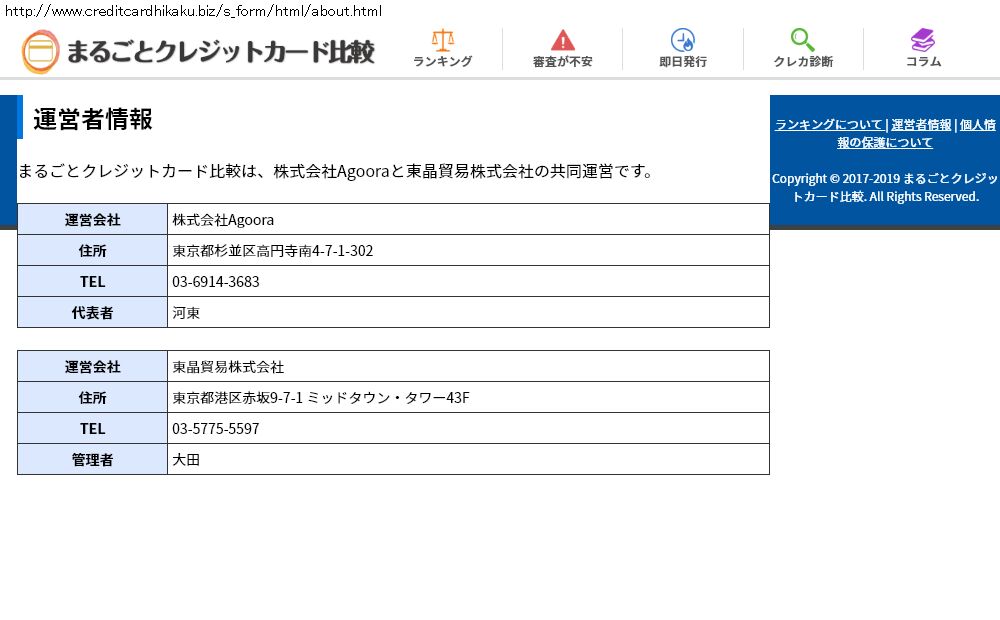Choose the クレカ診断 text label
The height and width of the screenshot is (620, 1000).
click(803, 62)
